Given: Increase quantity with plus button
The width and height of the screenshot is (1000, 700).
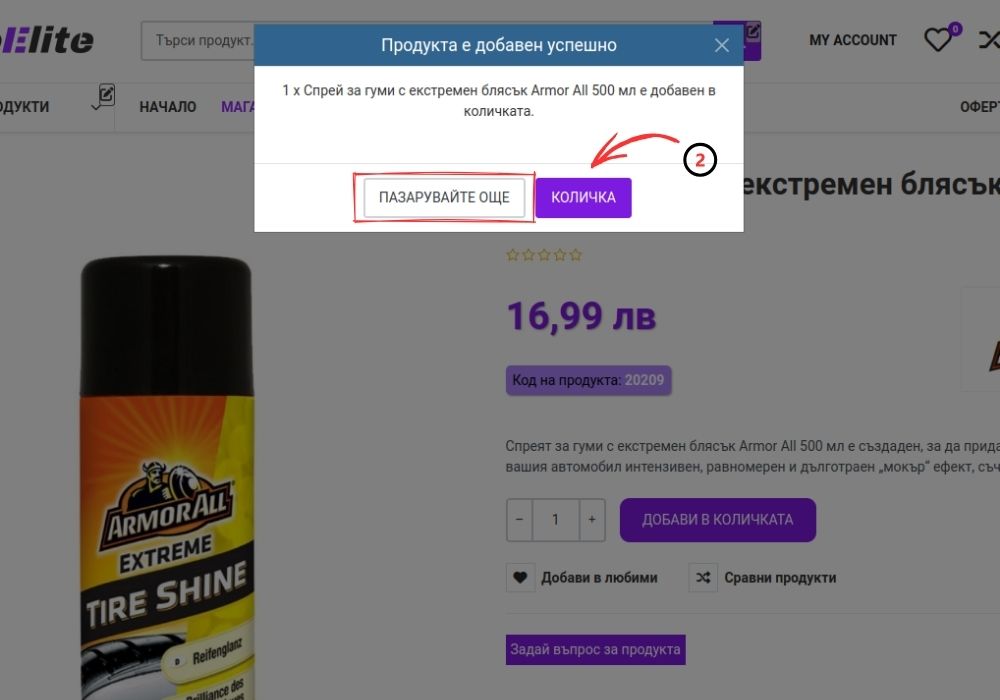Looking at the screenshot, I should point(592,520).
